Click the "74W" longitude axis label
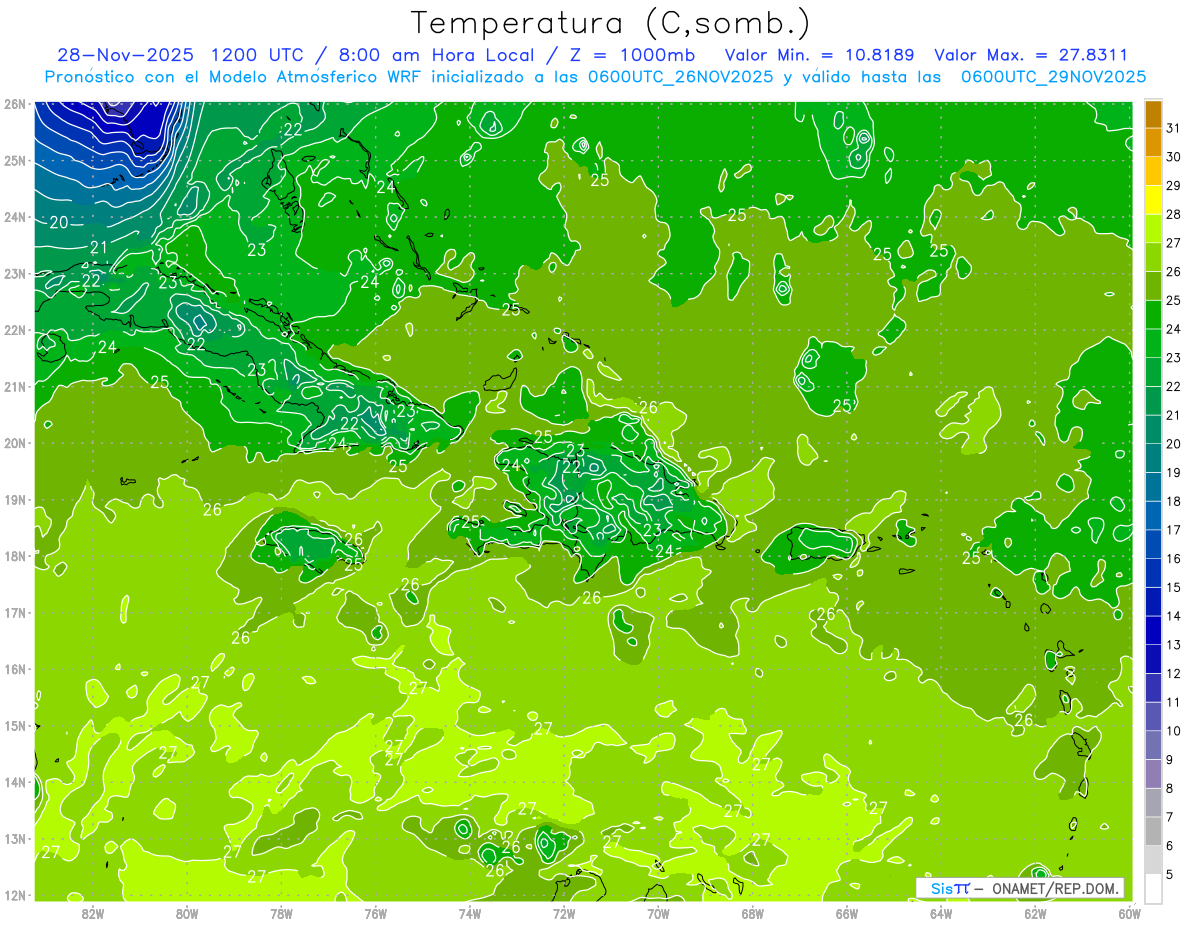 [x=470, y=913]
